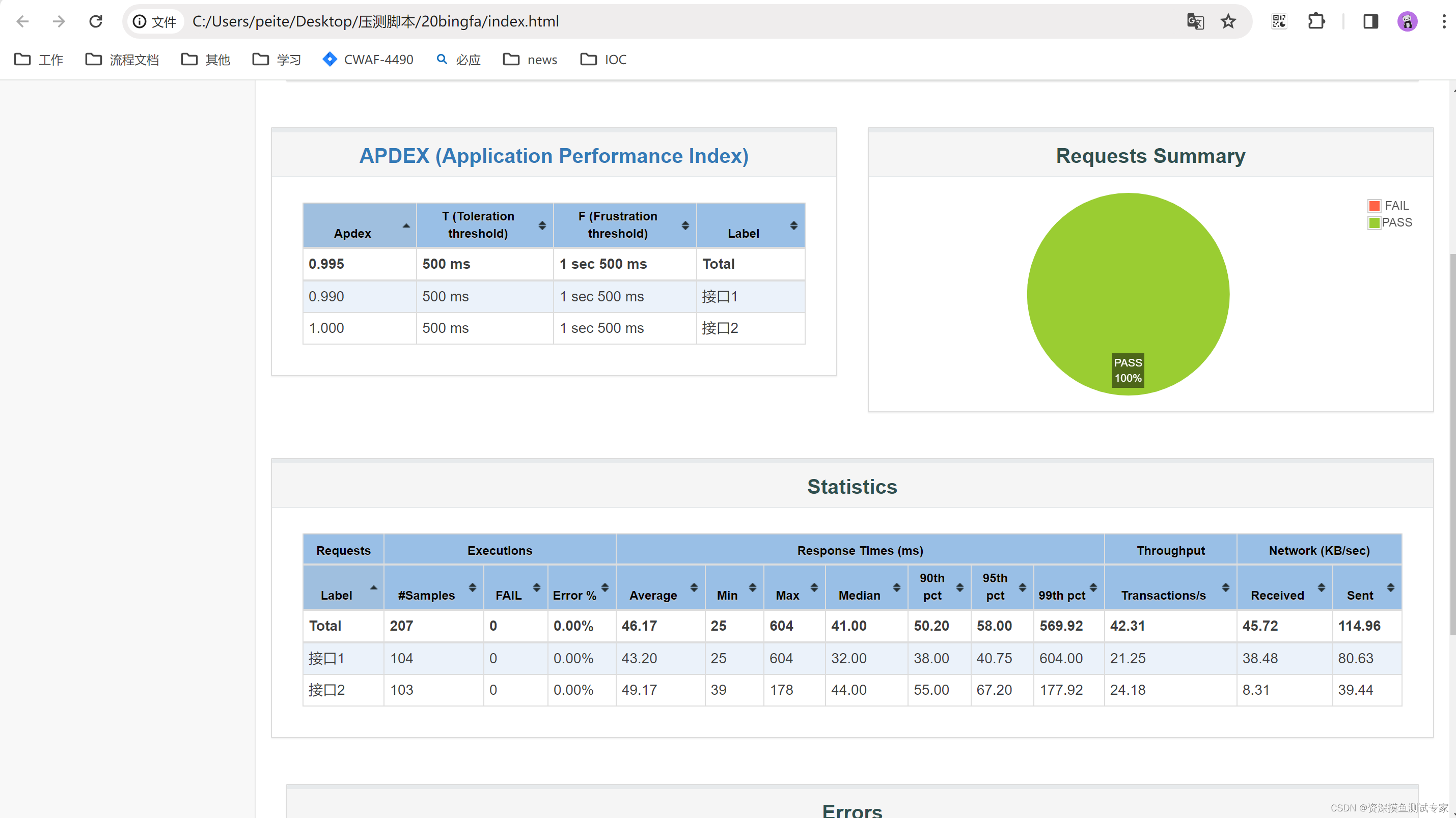
Task: Sort Statistics by #Samples column
Action: (x=433, y=587)
